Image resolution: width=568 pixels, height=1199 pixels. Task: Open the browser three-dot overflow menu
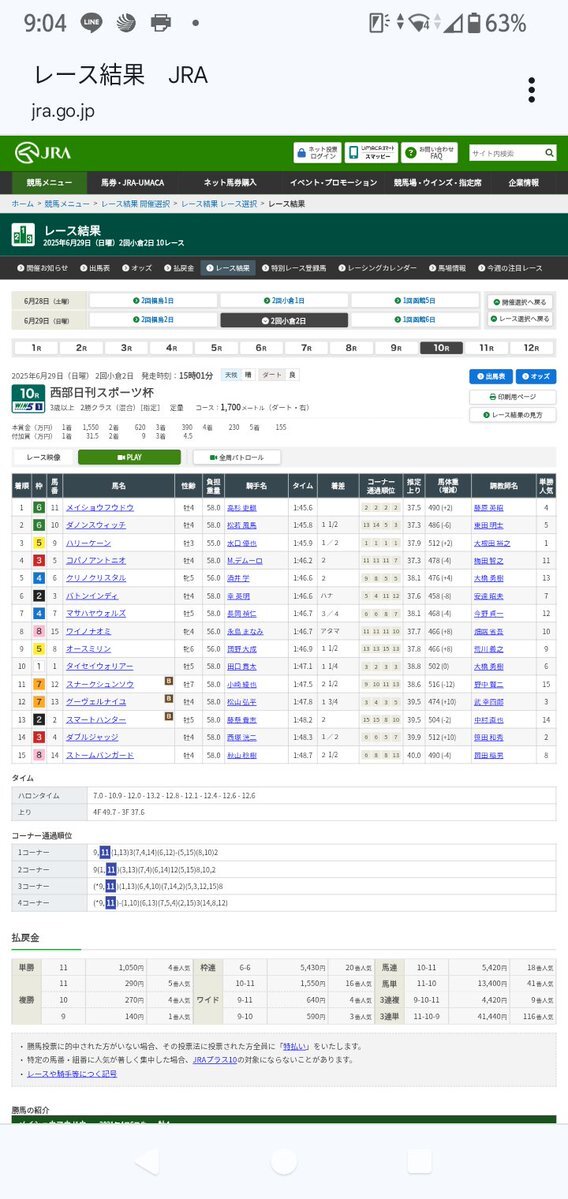click(x=531, y=90)
